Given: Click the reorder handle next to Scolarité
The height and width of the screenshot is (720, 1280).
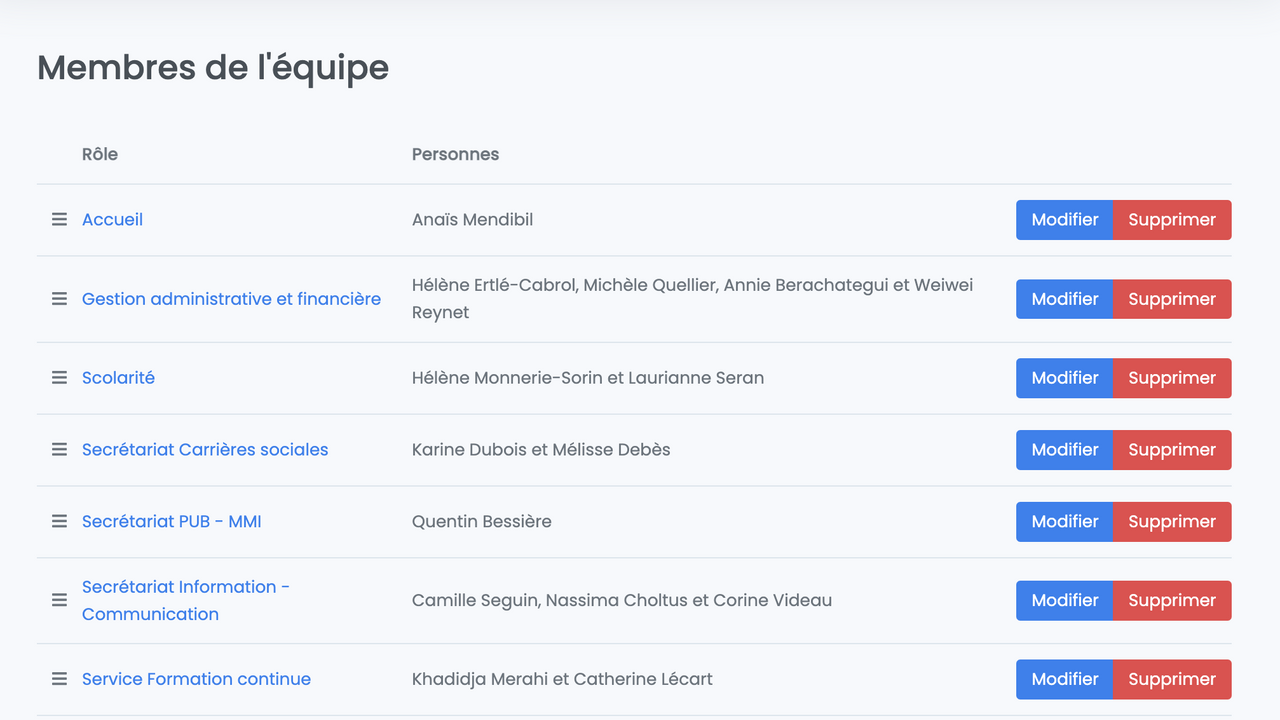Looking at the screenshot, I should (59, 378).
